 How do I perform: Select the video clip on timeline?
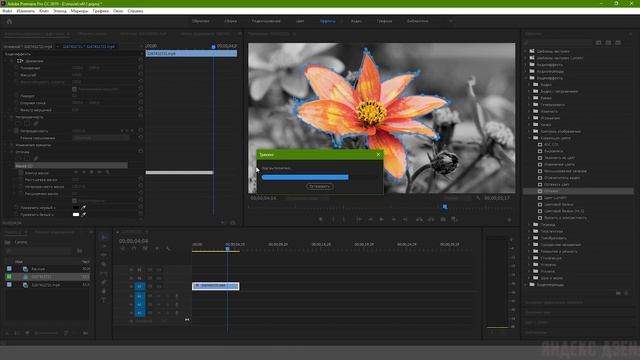click(x=216, y=286)
